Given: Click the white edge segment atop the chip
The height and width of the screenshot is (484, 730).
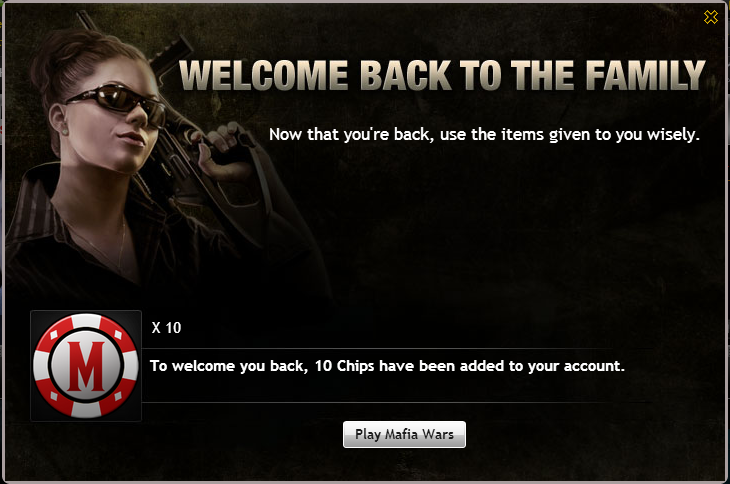Looking at the screenshot, I should (x=86, y=320).
